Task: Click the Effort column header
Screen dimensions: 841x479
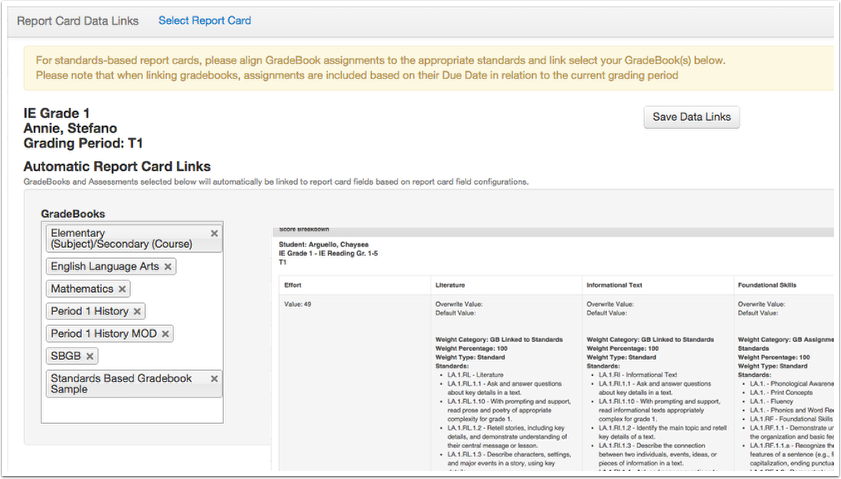Action: coord(292,285)
